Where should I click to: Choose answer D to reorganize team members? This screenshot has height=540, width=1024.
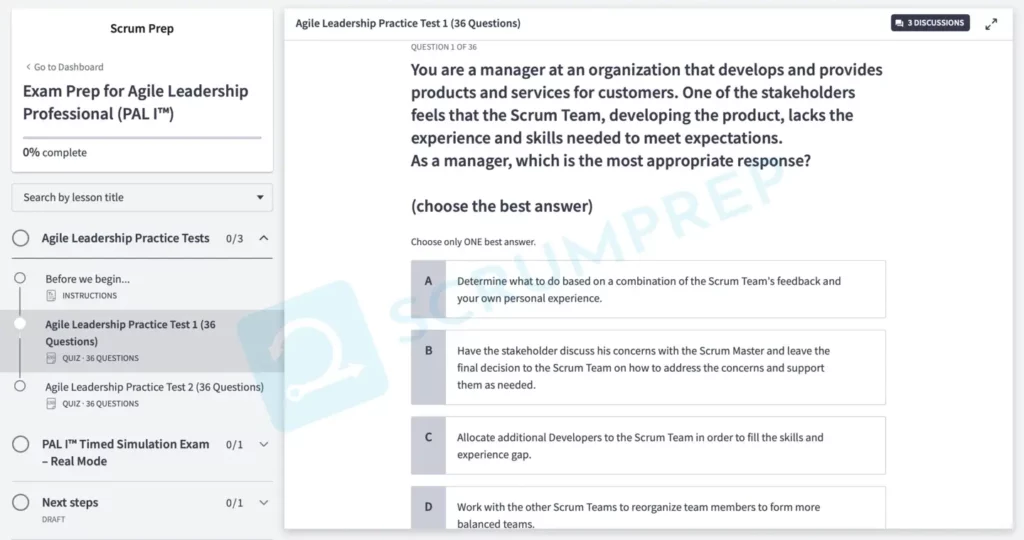(648, 508)
